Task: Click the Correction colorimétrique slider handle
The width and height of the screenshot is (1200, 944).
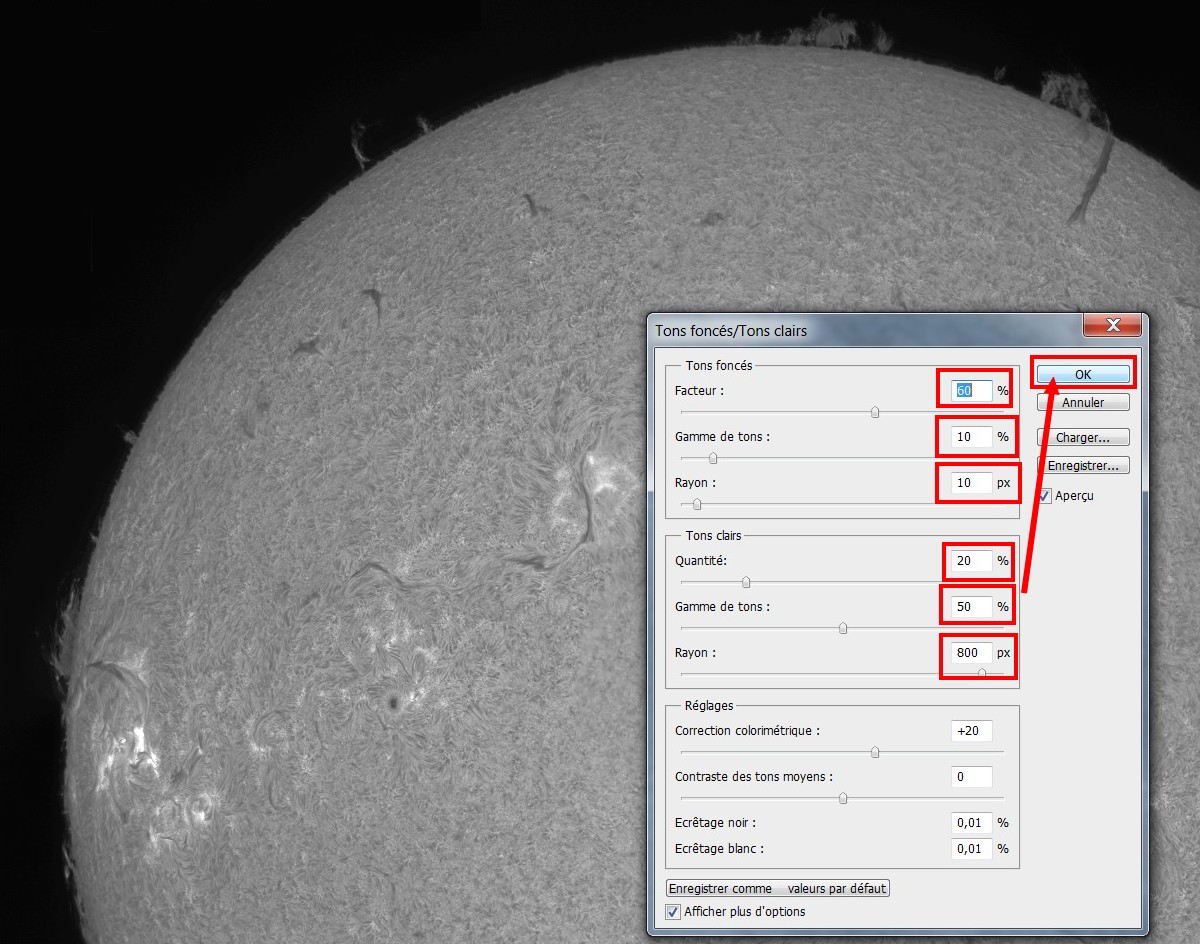Action: tap(875, 752)
